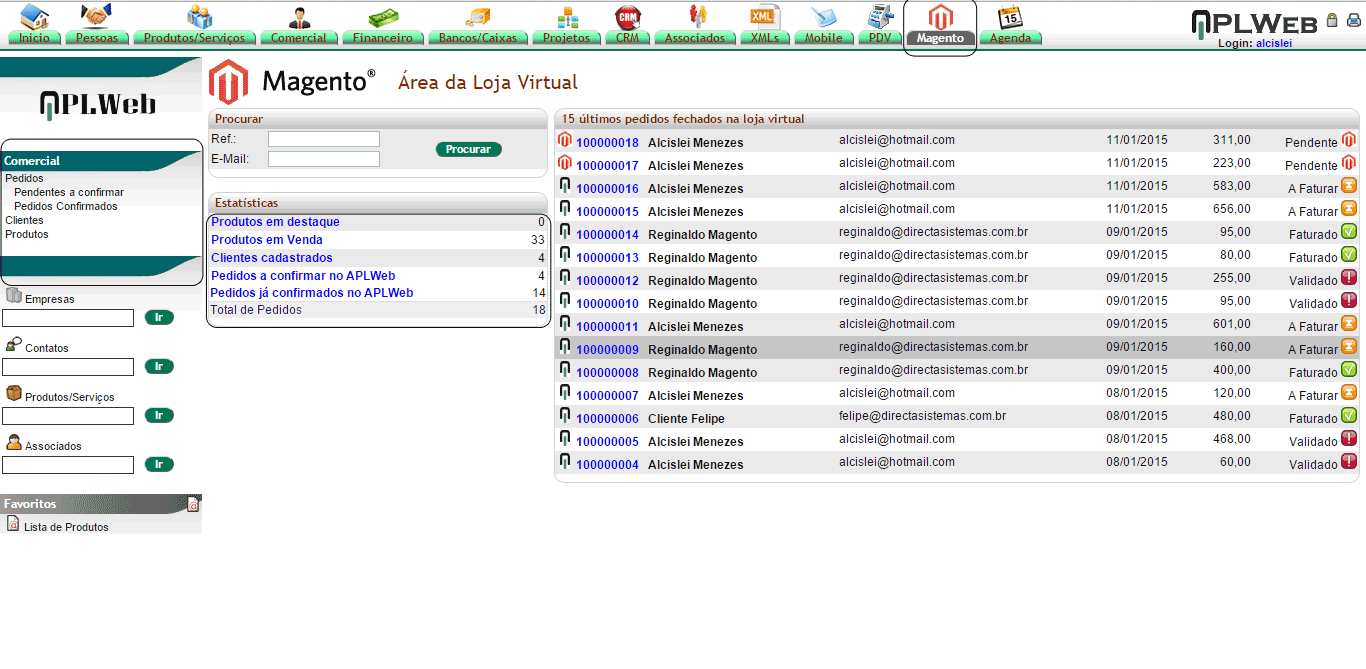Open the CRM icon
Image resolution: width=1366 pixels, height=669 pixels.
point(627,16)
